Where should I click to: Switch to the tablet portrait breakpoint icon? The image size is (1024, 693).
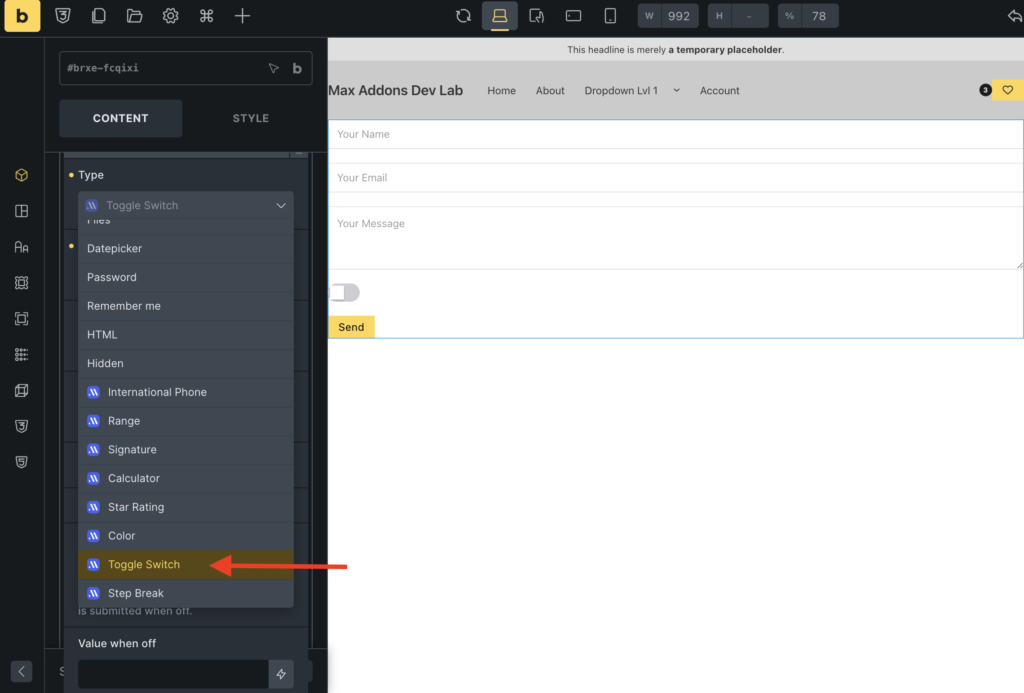[537, 16]
